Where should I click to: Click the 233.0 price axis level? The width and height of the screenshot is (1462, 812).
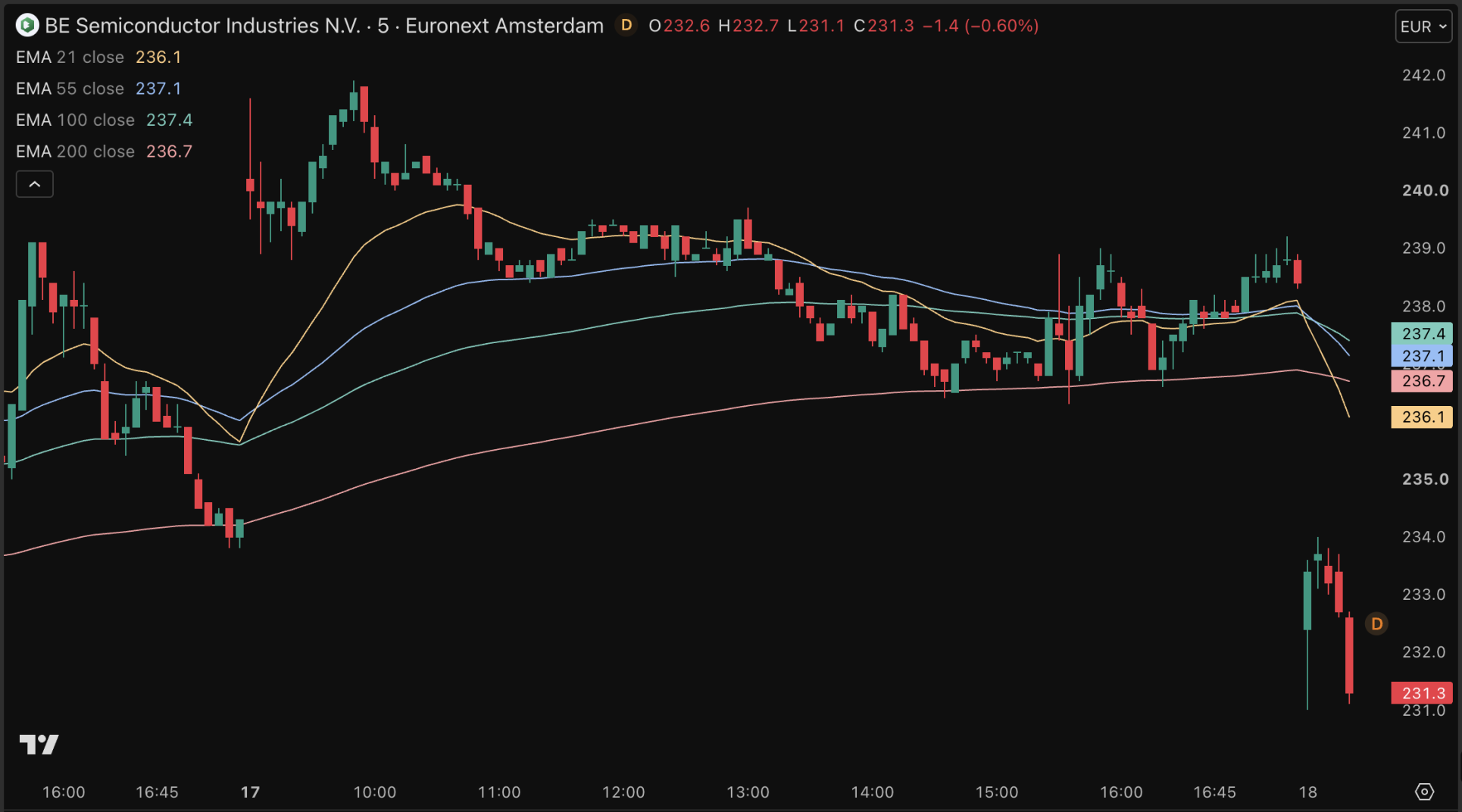pos(1424,594)
